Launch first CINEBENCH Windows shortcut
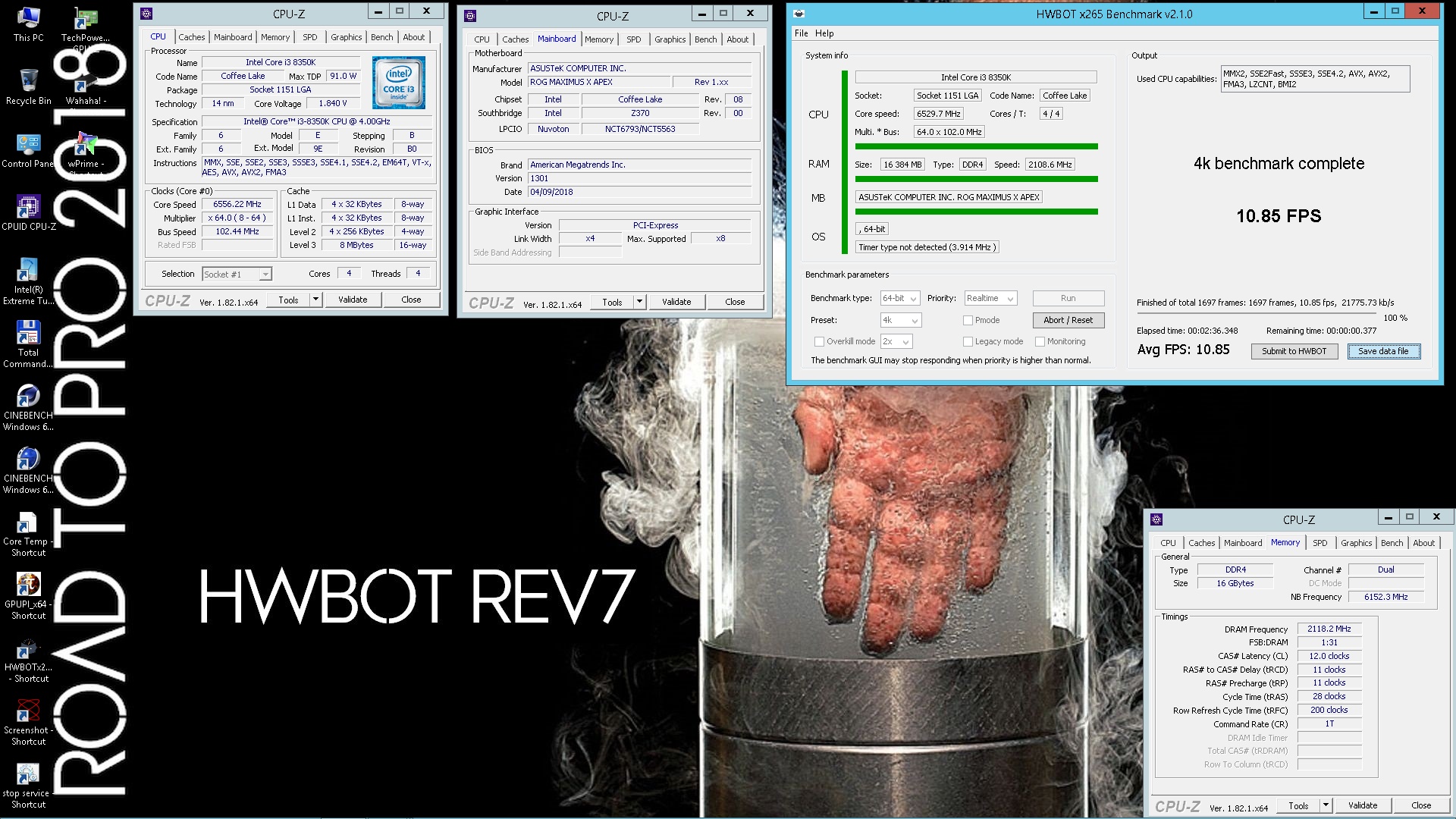This screenshot has width=1456, height=819. coord(28,407)
